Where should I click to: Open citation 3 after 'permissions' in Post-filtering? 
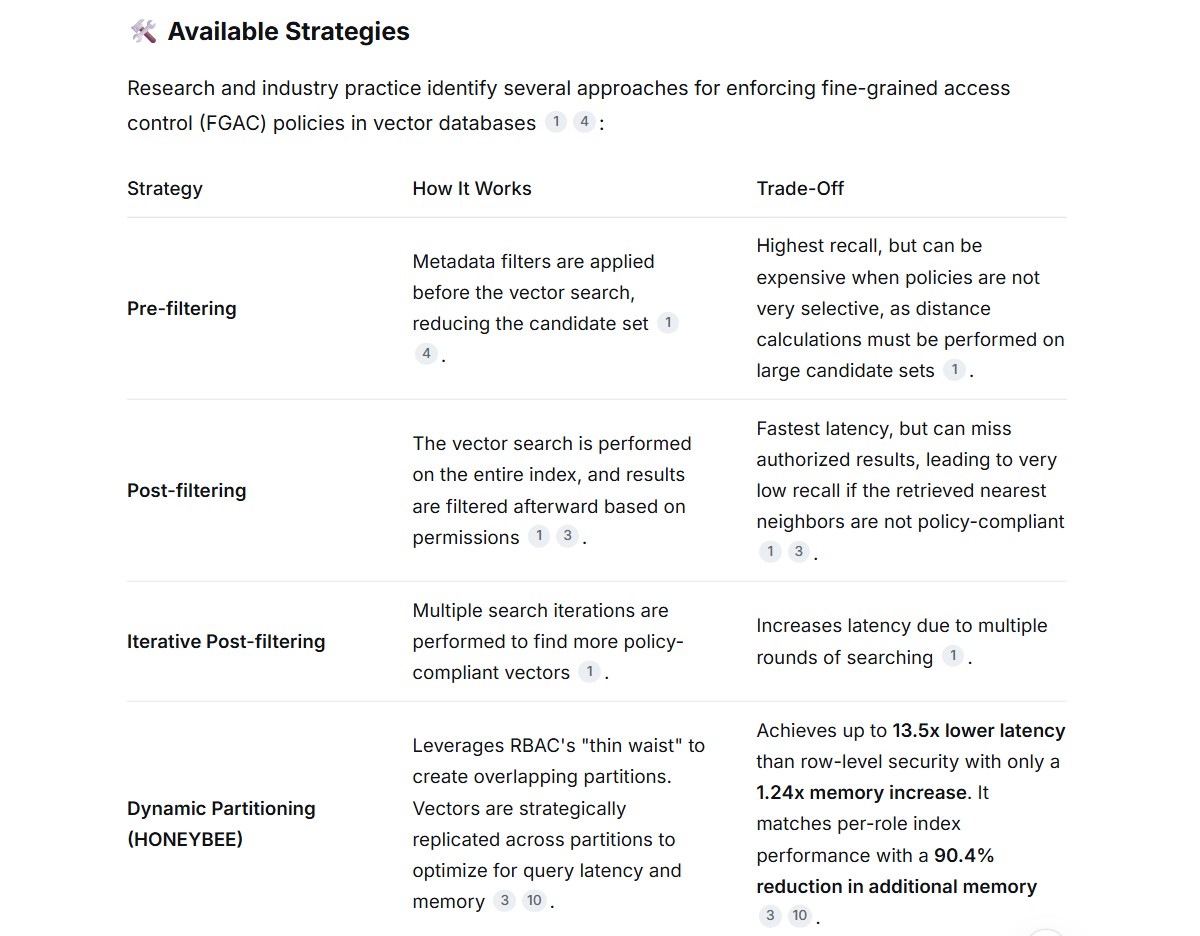coord(567,536)
